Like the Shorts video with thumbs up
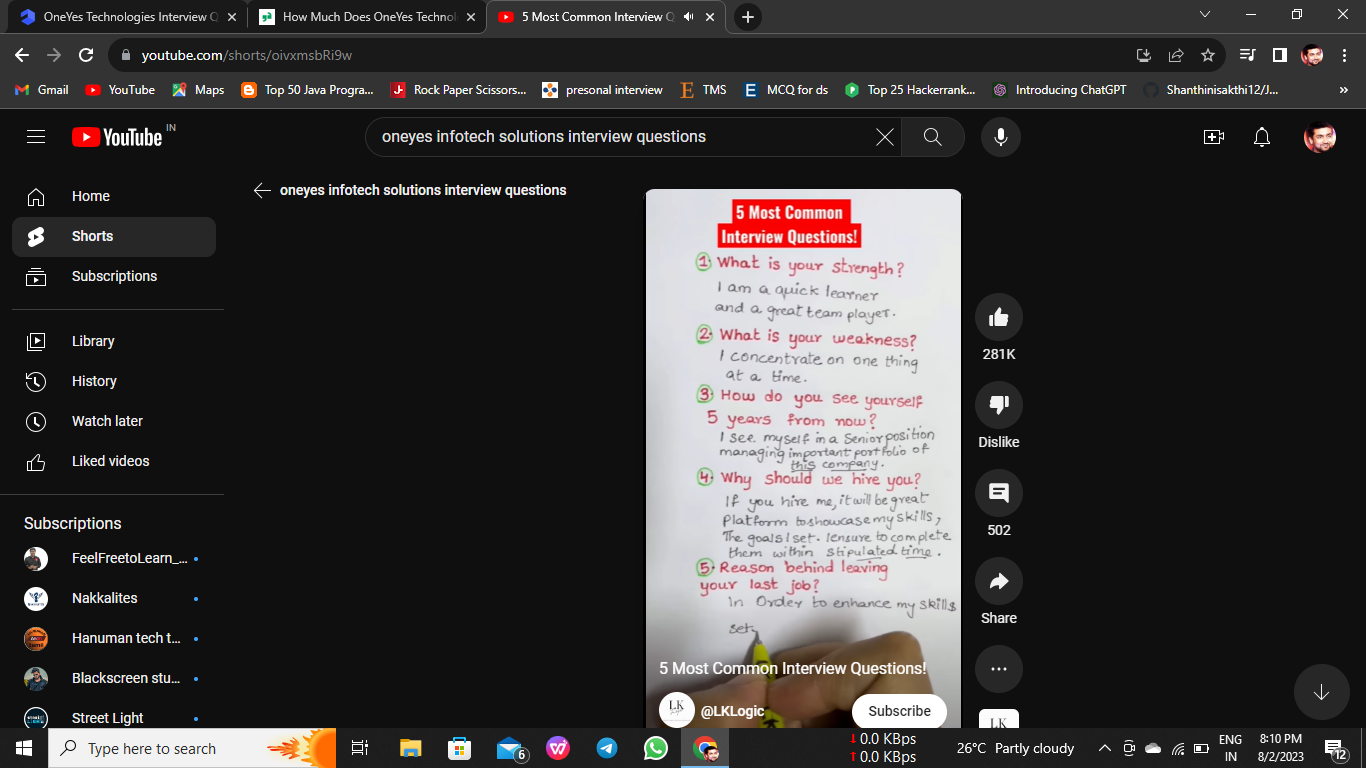Viewport: 1366px width, 768px height. (998, 318)
